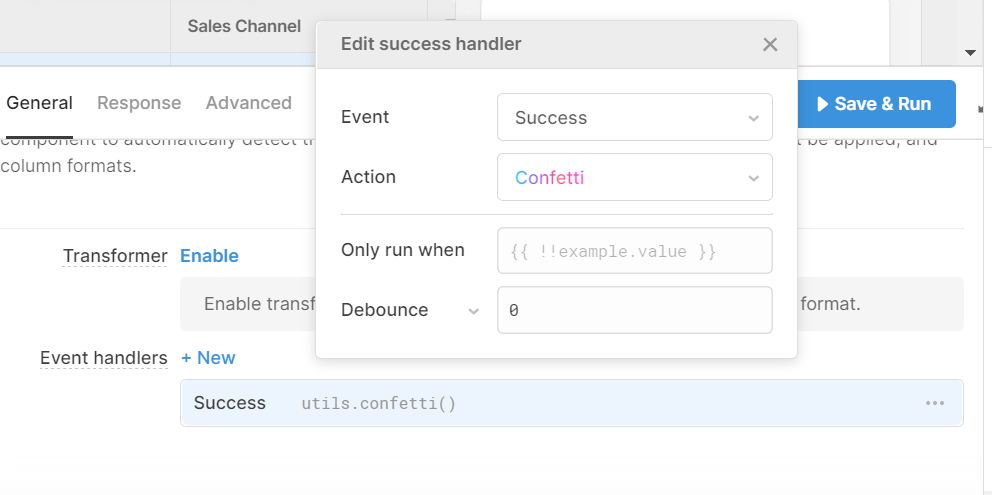Open the Action dropdown showing Confetti
Viewport: 992px width, 495px height.
click(x=634, y=177)
